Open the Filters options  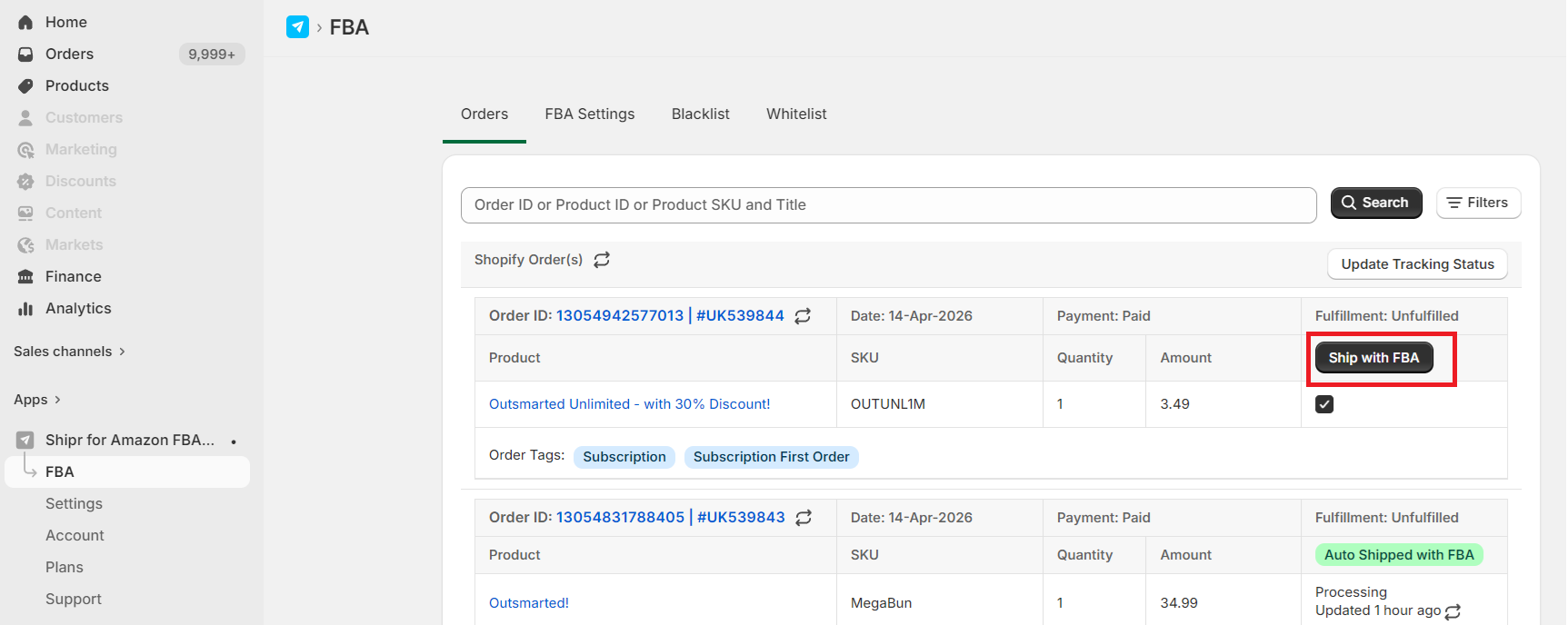[x=1478, y=203]
